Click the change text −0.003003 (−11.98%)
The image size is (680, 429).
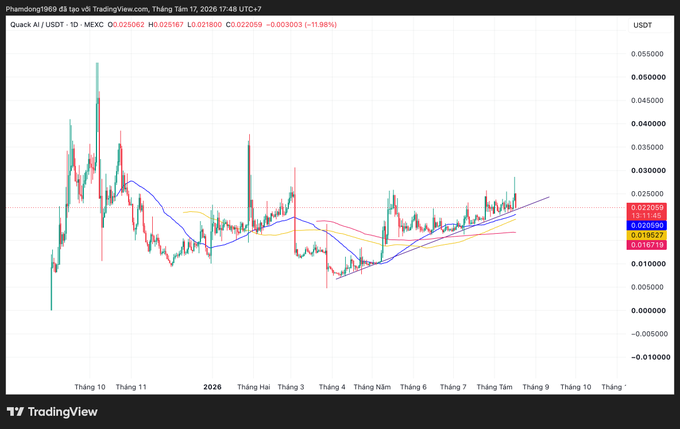[301, 25]
